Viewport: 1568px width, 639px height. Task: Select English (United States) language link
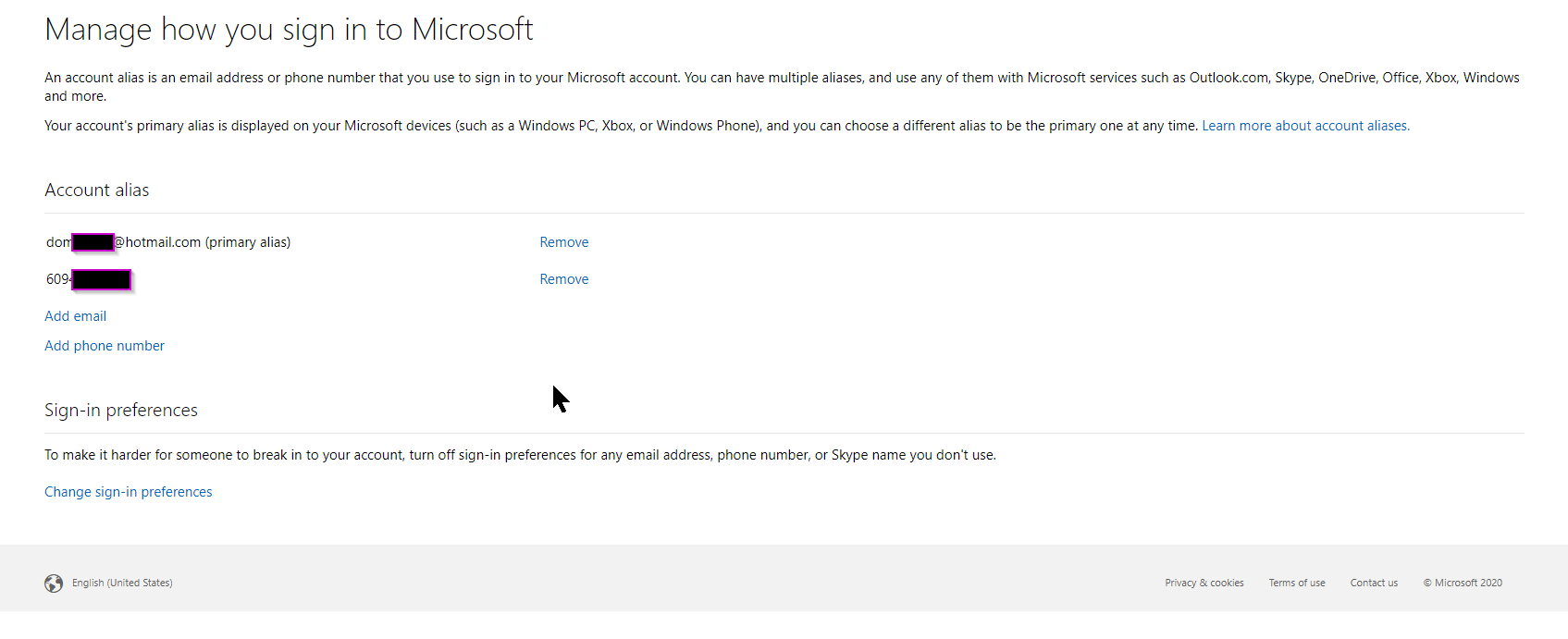[122, 583]
